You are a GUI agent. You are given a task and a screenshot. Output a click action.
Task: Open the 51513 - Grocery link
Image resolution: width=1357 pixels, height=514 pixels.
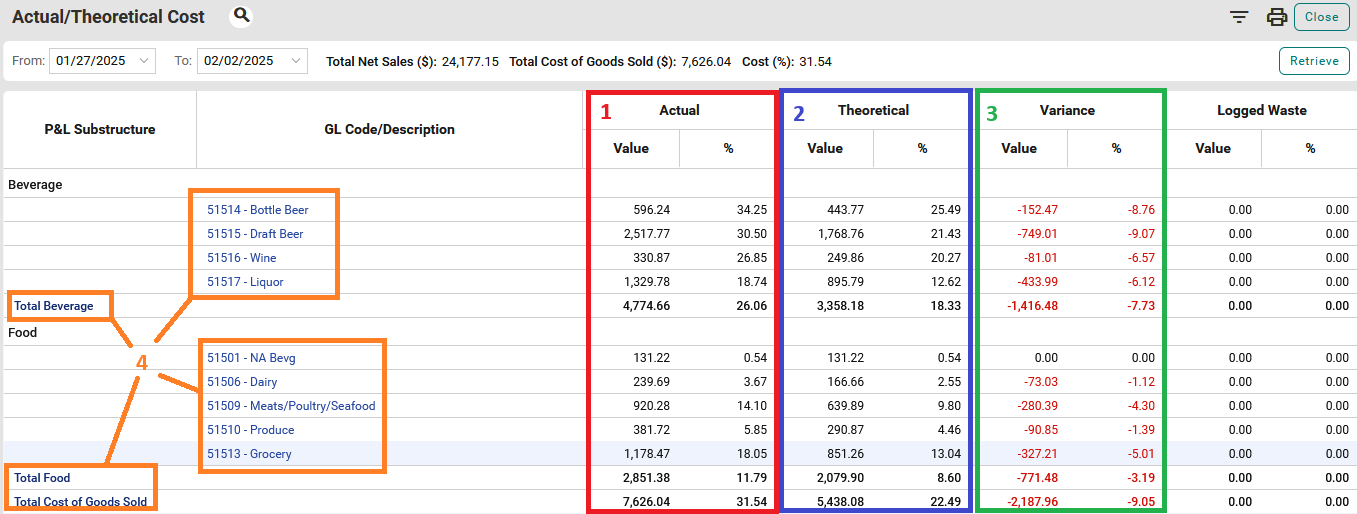click(x=249, y=454)
